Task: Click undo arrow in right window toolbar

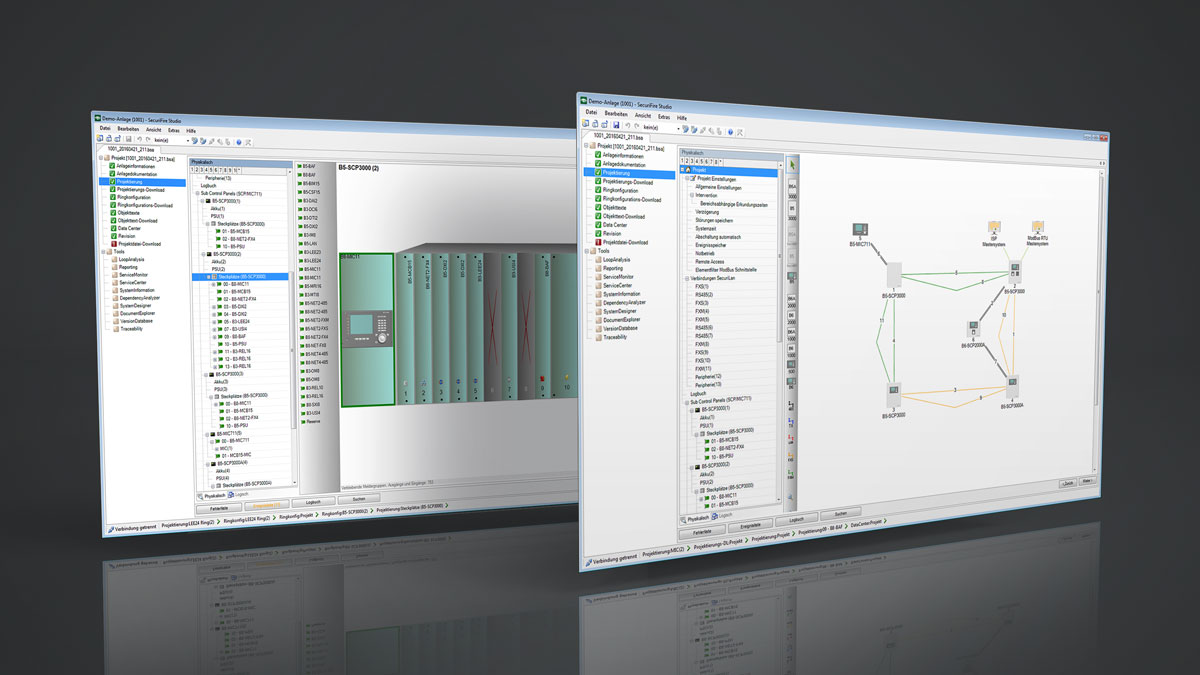Action: pyautogui.click(x=628, y=126)
